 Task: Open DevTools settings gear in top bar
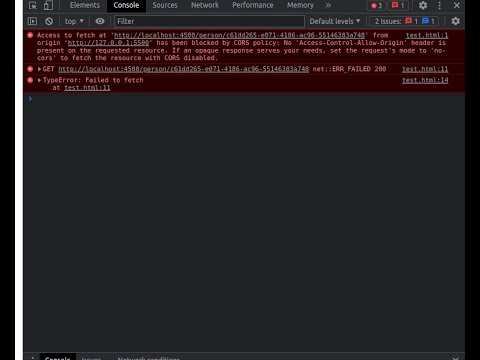[423, 5]
